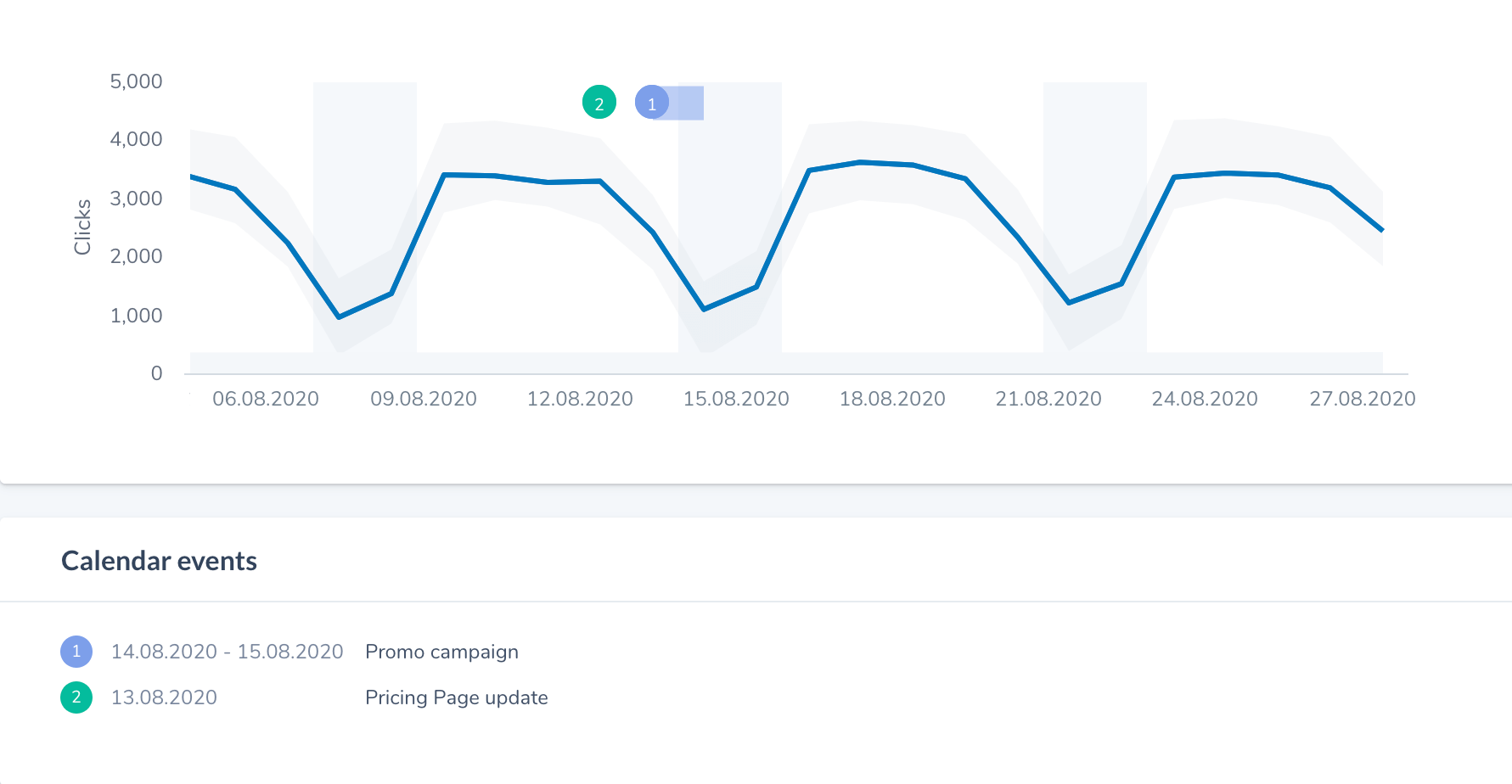Click the 12.08.2020 x-axis date label
Viewport: 1512px width, 784px height.
coord(580,399)
